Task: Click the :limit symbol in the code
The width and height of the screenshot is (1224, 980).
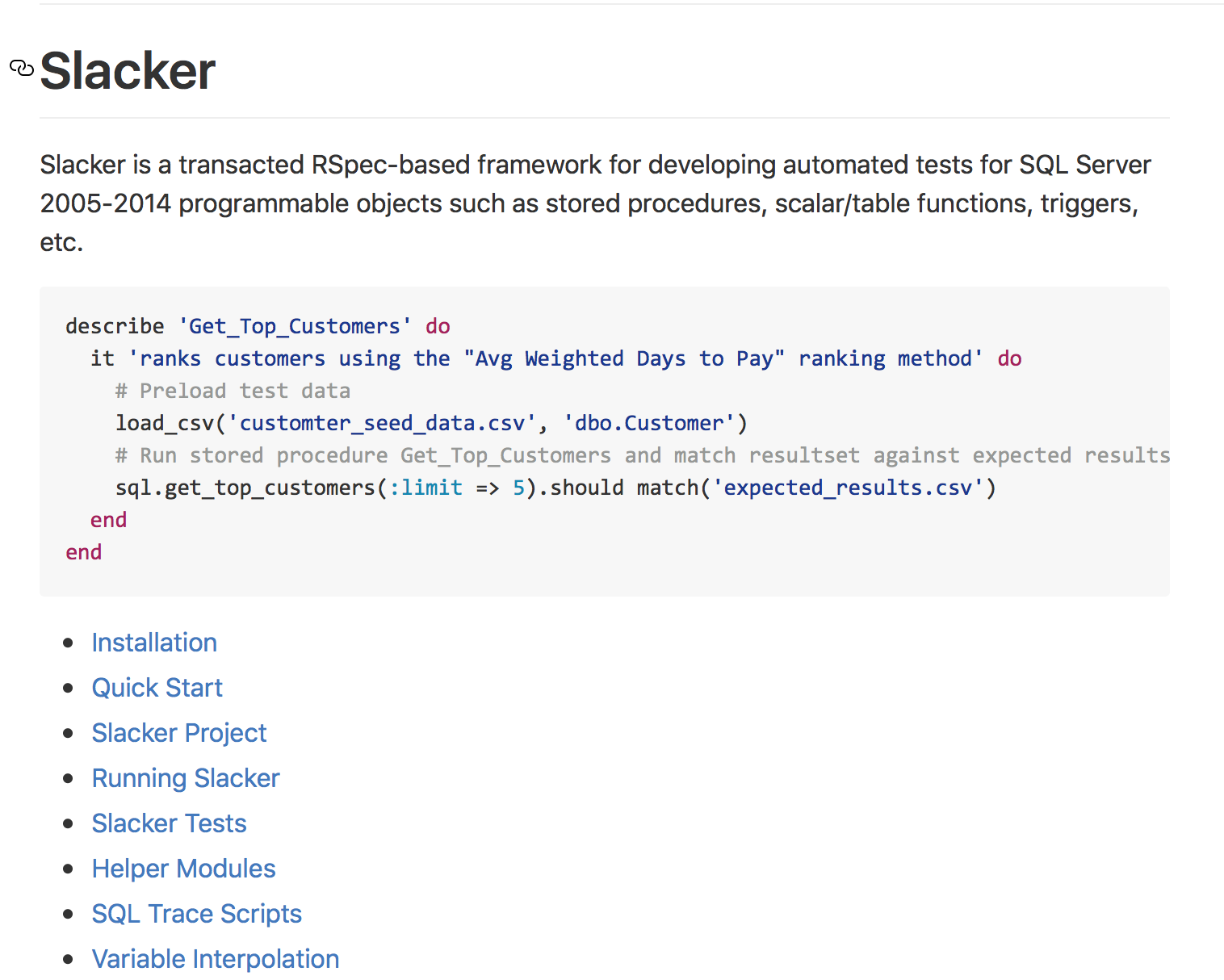Action: [x=425, y=488]
